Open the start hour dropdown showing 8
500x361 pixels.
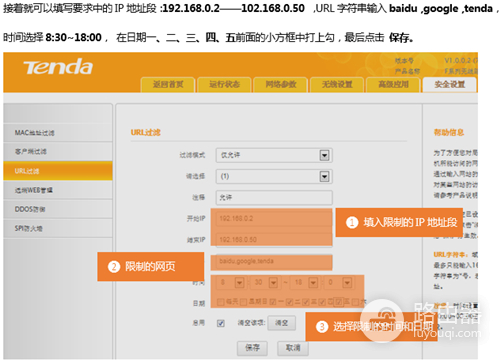pyautogui.click(x=231, y=282)
